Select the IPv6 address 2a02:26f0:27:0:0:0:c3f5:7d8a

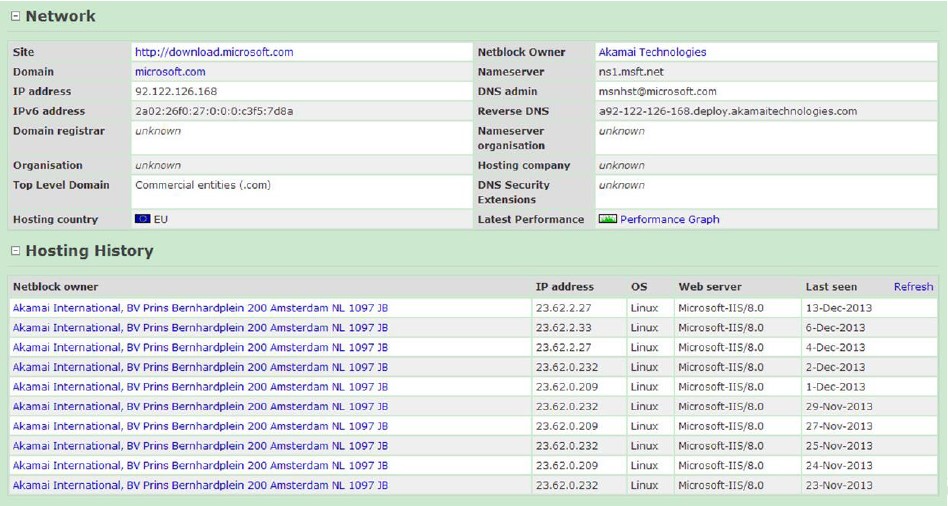point(214,111)
